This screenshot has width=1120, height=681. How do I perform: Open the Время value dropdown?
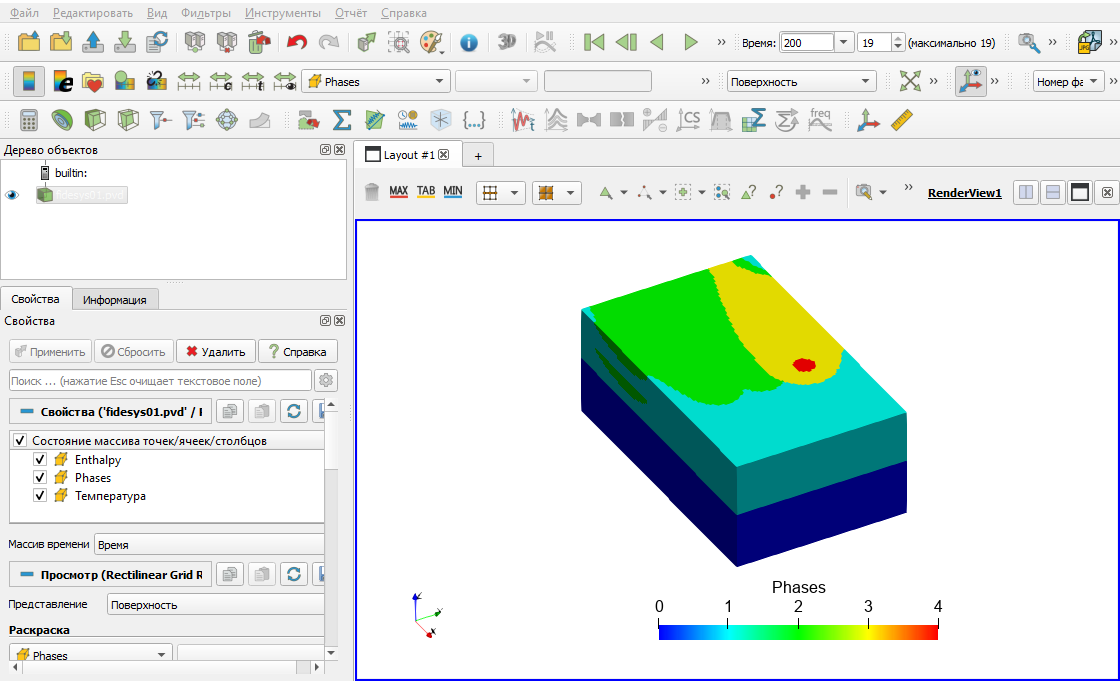(x=843, y=42)
